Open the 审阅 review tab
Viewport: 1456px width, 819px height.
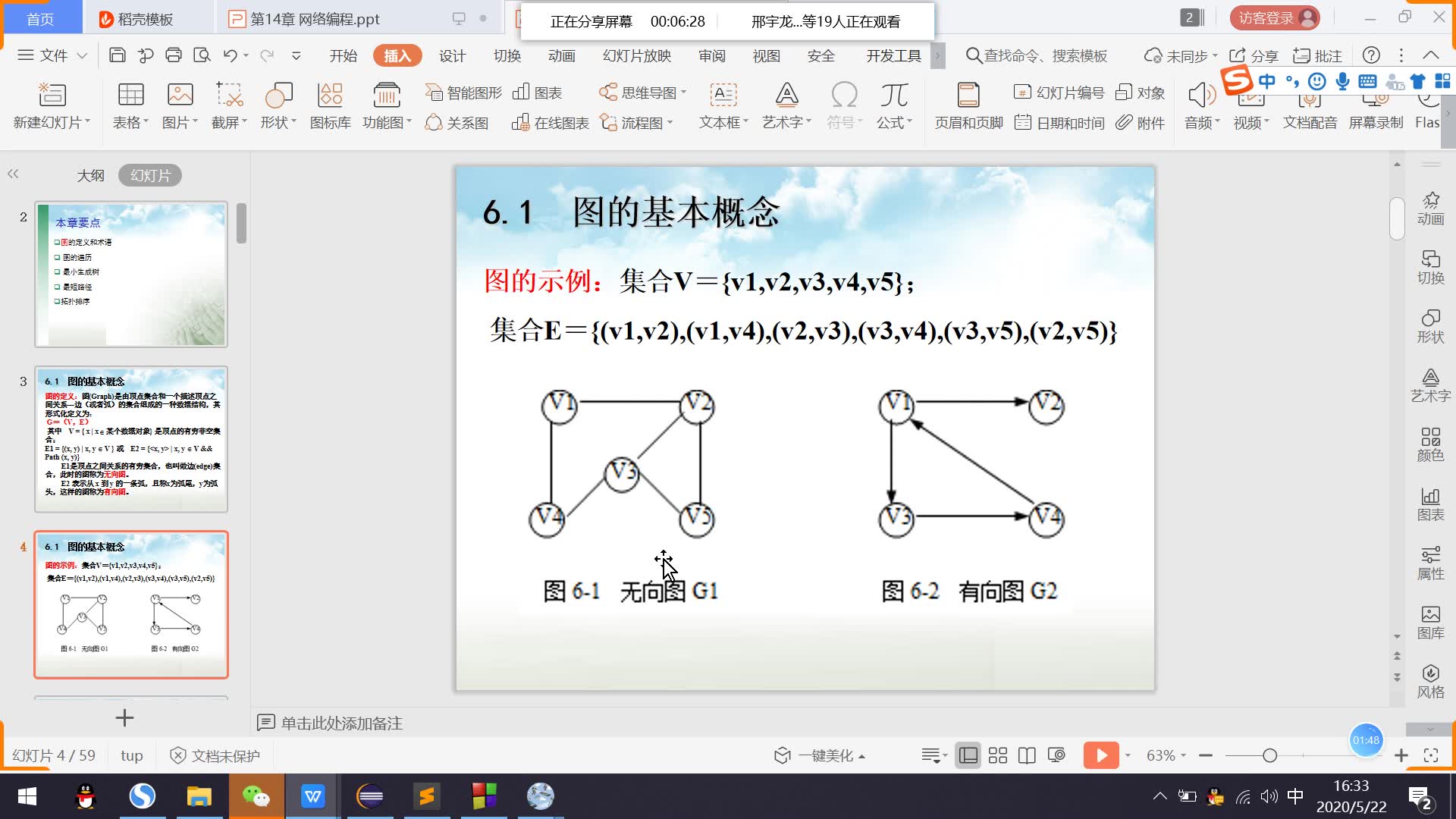pos(712,55)
